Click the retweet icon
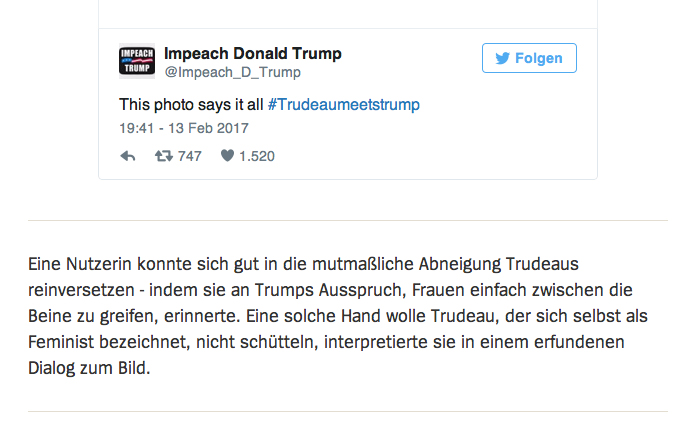The height and width of the screenshot is (421, 680). point(162,156)
